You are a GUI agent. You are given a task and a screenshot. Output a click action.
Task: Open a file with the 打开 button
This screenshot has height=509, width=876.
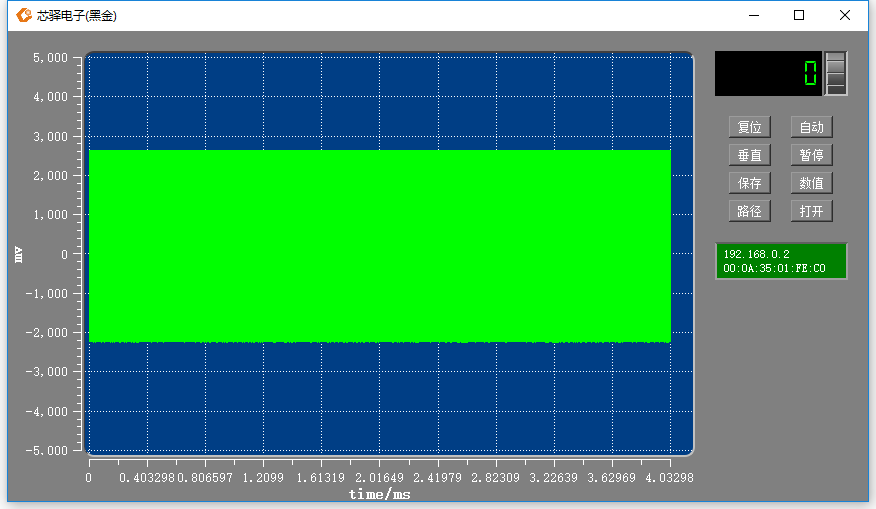coord(811,211)
